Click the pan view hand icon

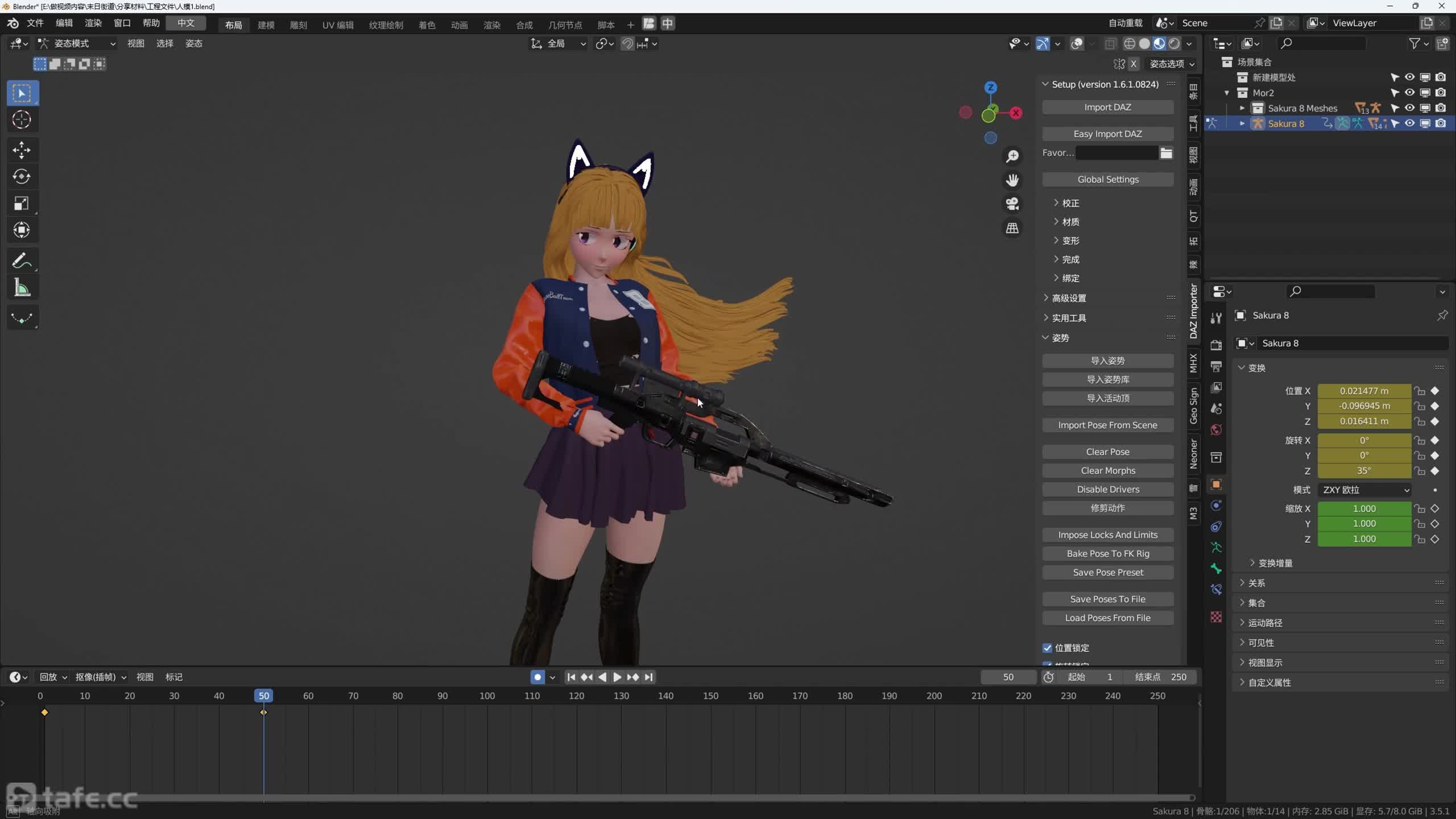(x=1012, y=180)
